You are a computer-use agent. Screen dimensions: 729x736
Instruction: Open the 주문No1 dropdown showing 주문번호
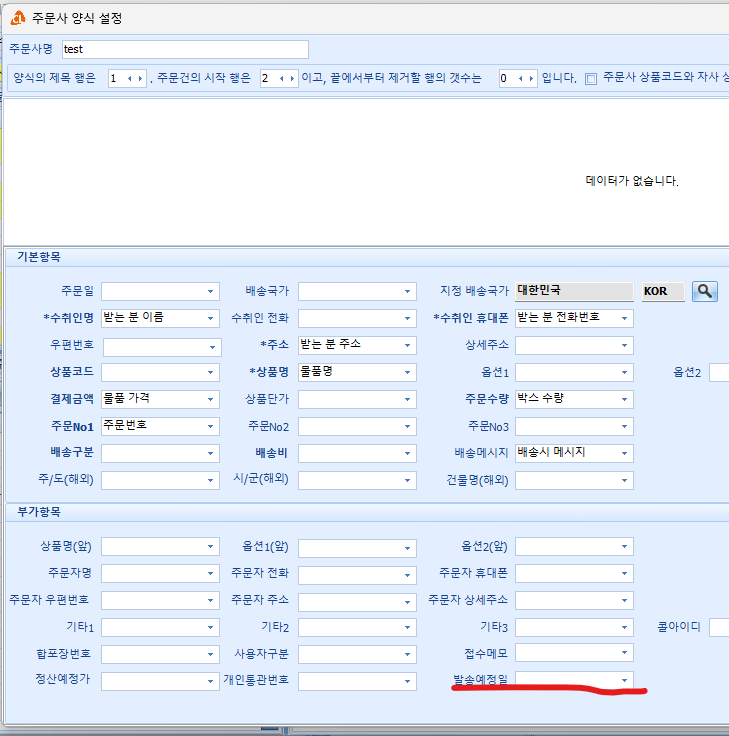(x=210, y=427)
